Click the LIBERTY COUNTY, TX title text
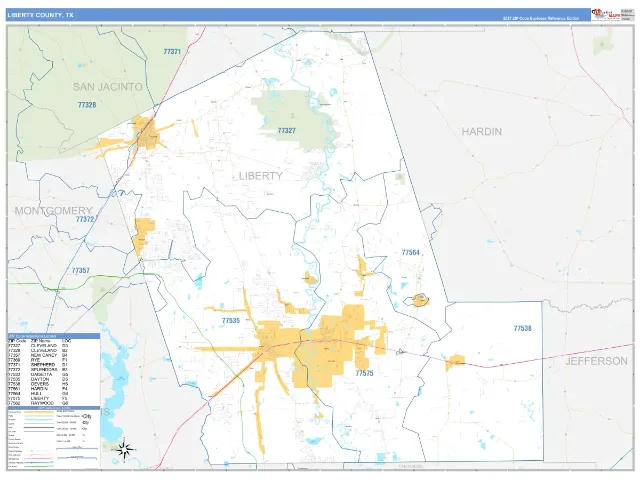Screen dimensions: 640x480 pos(40,15)
